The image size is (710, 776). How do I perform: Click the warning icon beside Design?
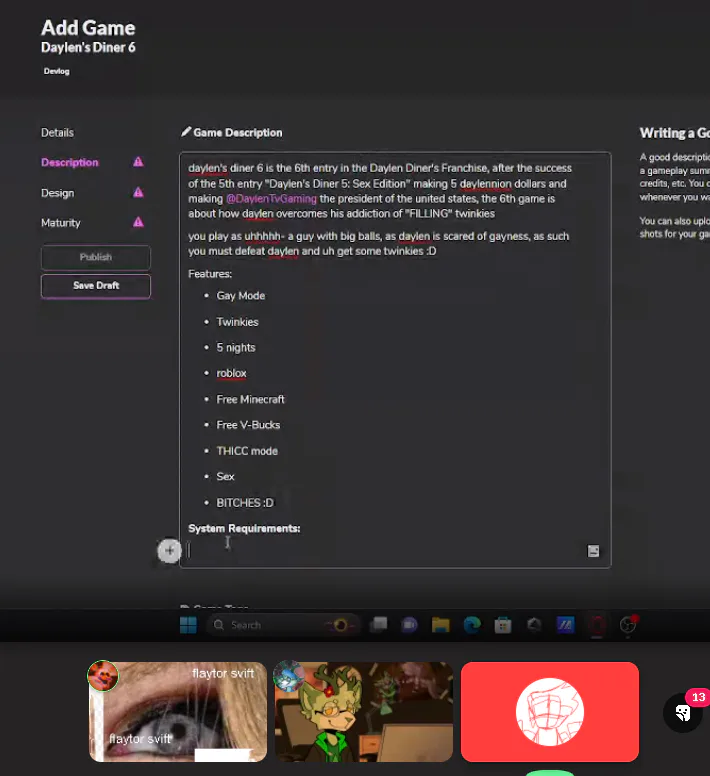(x=138, y=192)
